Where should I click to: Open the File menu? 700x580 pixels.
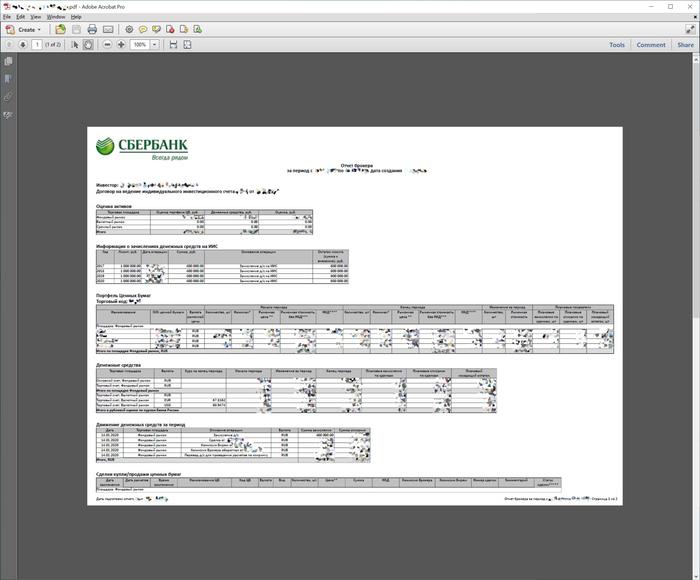[7, 17]
